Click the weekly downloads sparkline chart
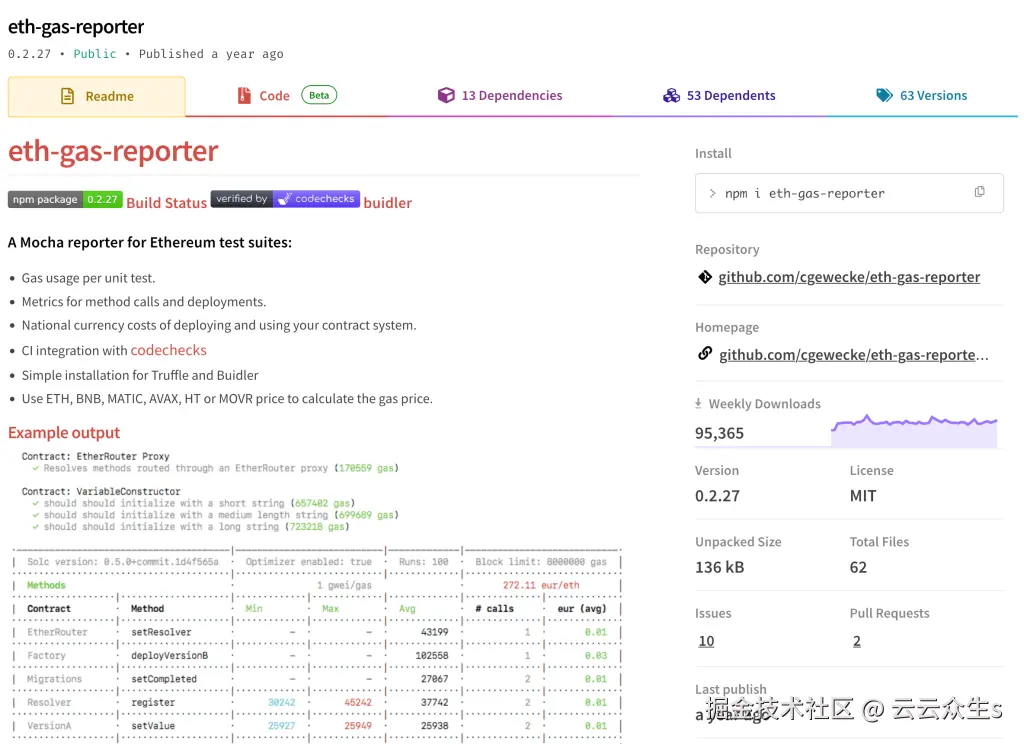Viewport: 1024px width, 744px height. [x=914, y=430]
